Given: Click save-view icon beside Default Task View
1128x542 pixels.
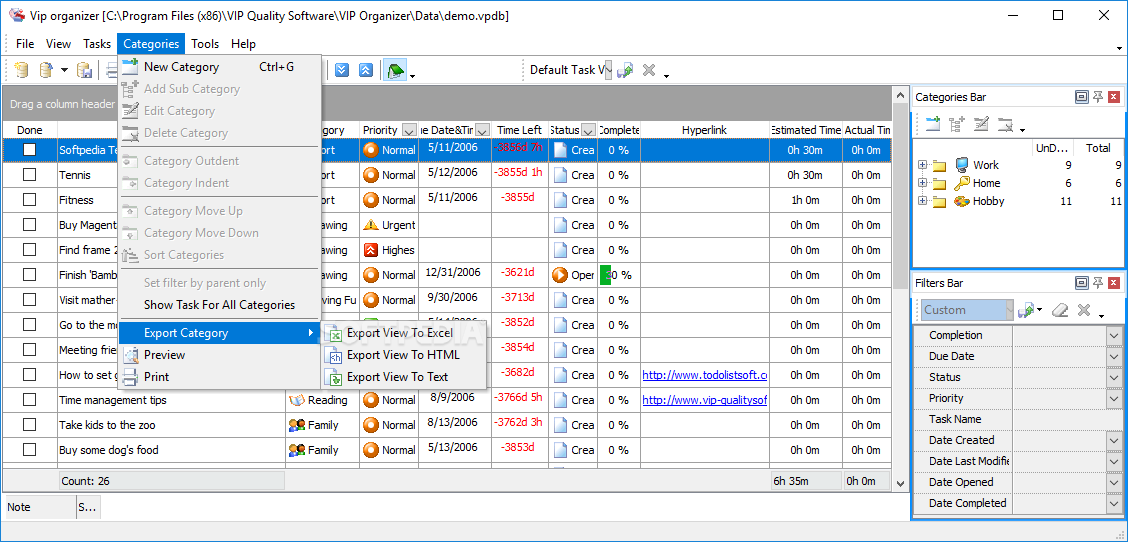Looking at the screenshot, I should point(624,70).
